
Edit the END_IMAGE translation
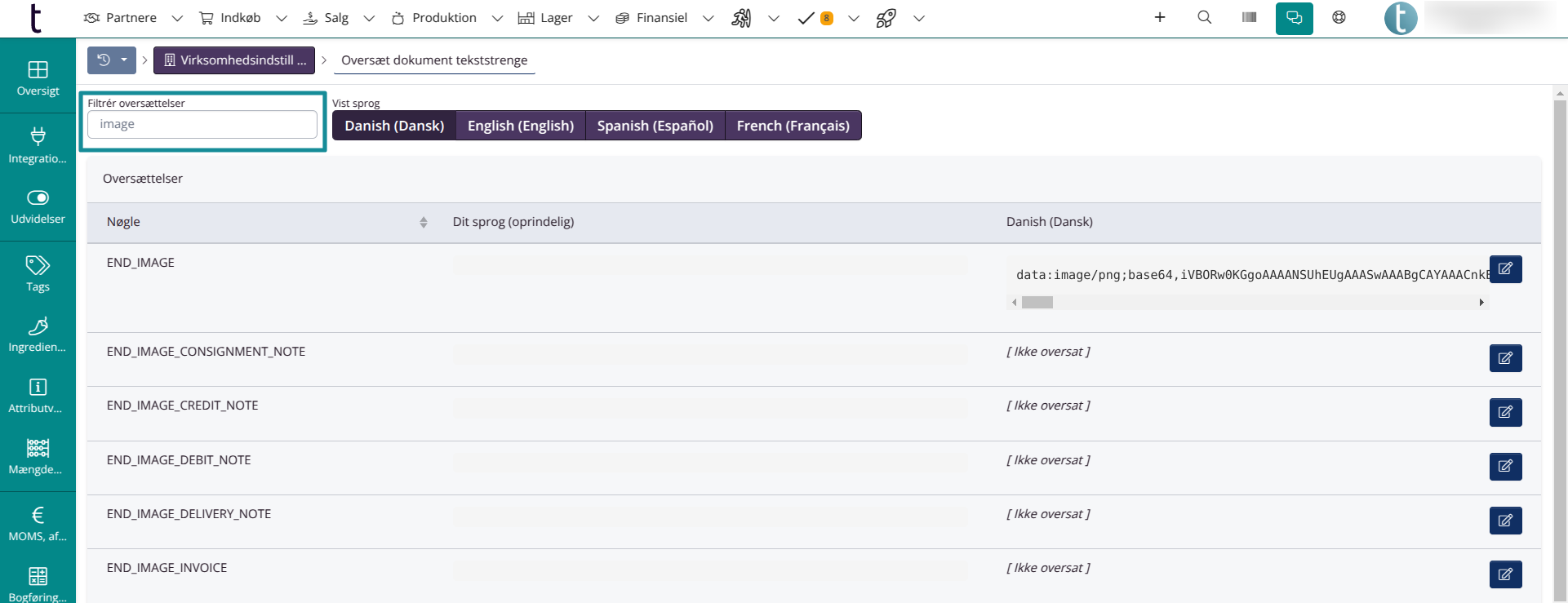coord(1505,269)
